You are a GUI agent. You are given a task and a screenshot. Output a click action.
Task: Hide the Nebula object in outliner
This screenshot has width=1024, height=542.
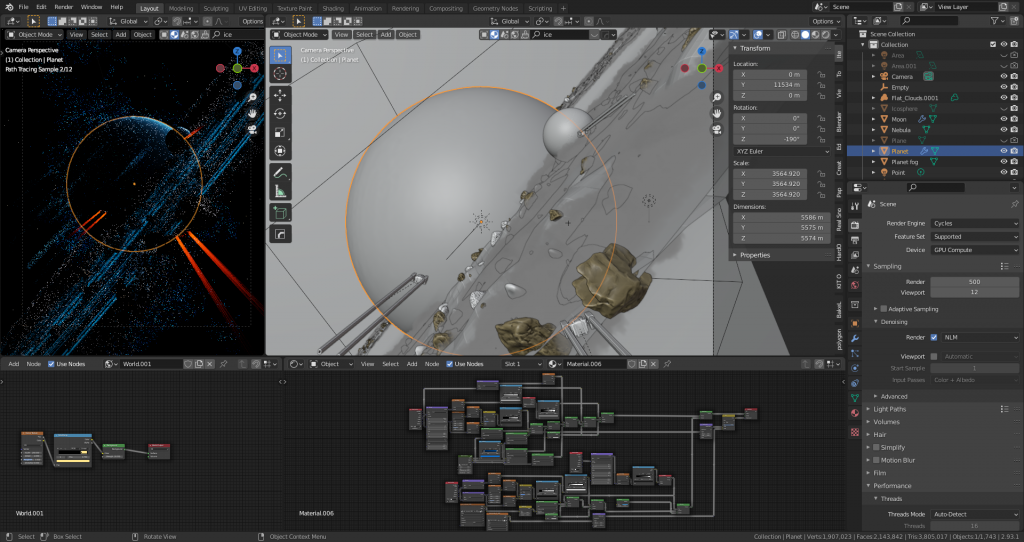click(x=1004, y=130)
